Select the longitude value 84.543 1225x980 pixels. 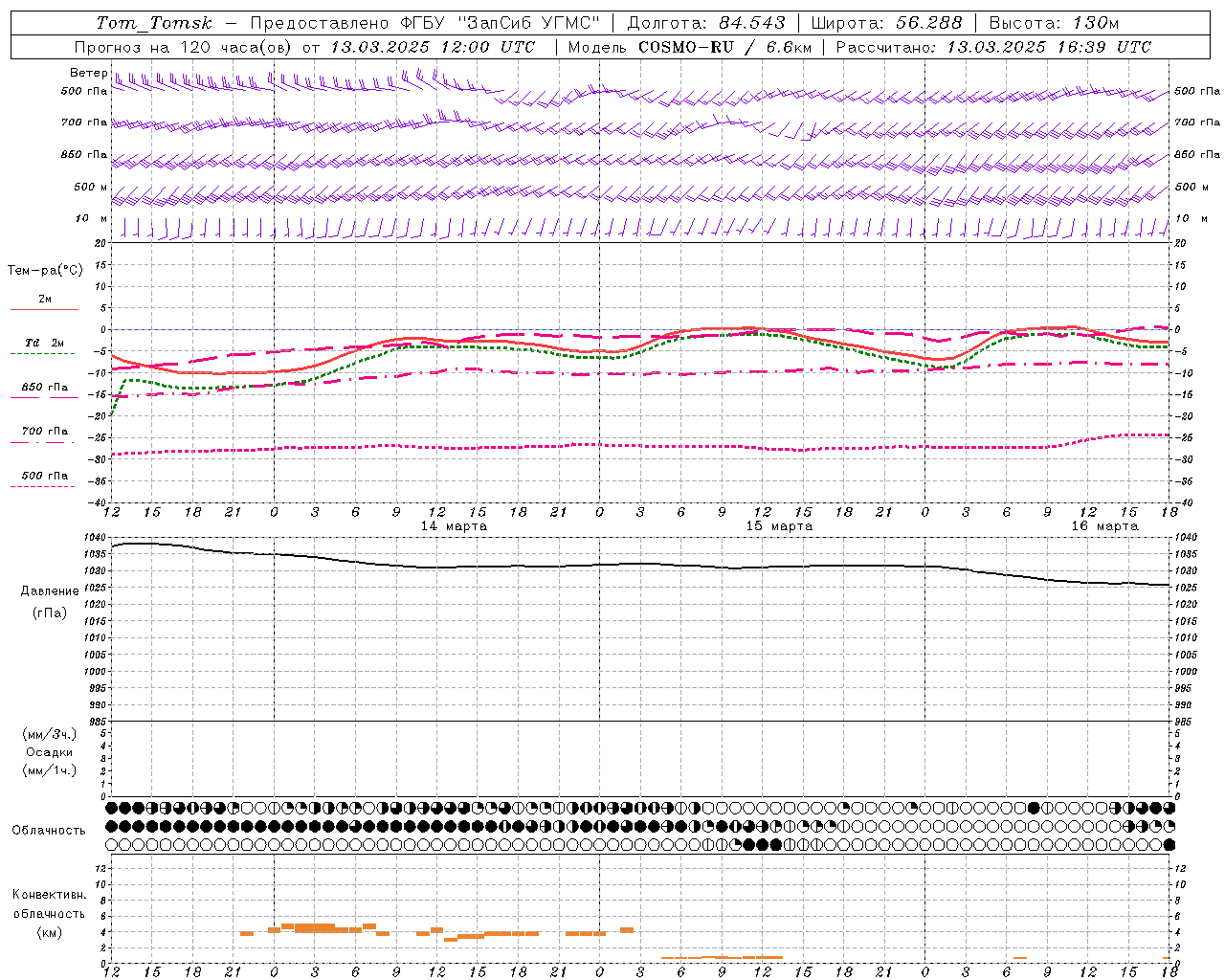pyautogui.click(x=751, y=23)
